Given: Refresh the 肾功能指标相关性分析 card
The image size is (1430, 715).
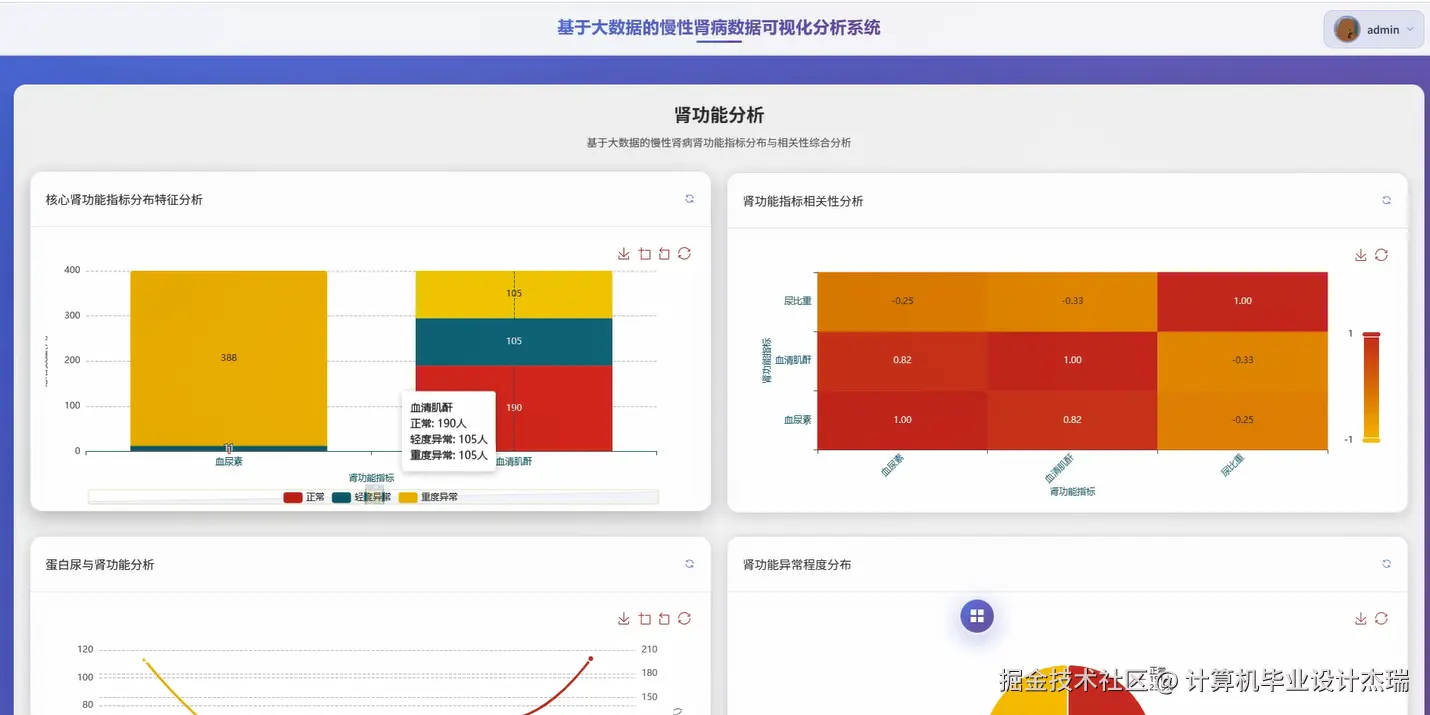Looking at the screenshot, I should (x=1386, y=200).
